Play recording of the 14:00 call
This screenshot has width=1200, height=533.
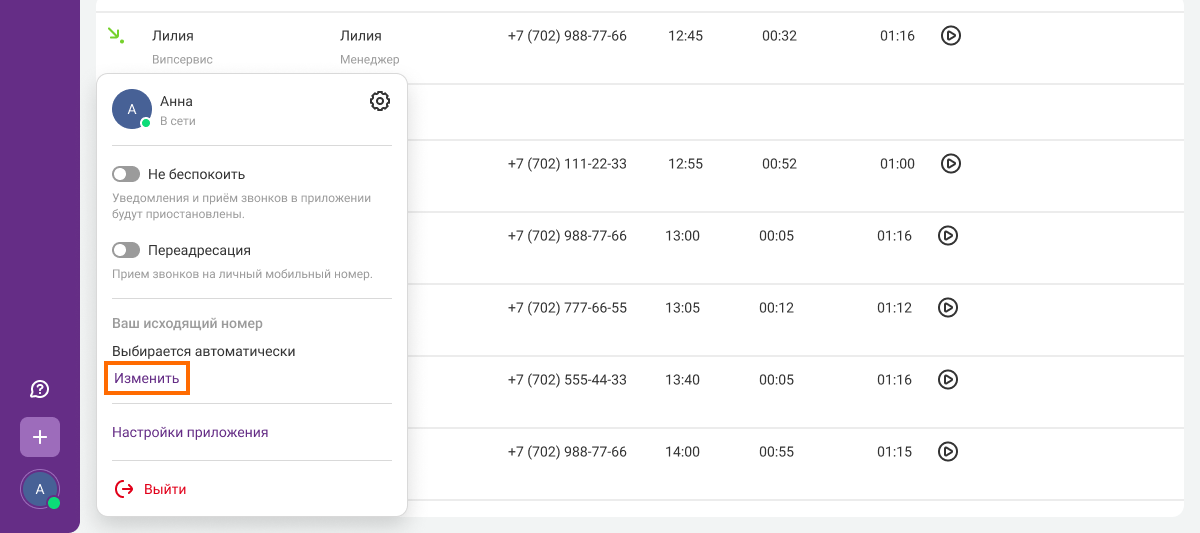[x=948, y=452]
